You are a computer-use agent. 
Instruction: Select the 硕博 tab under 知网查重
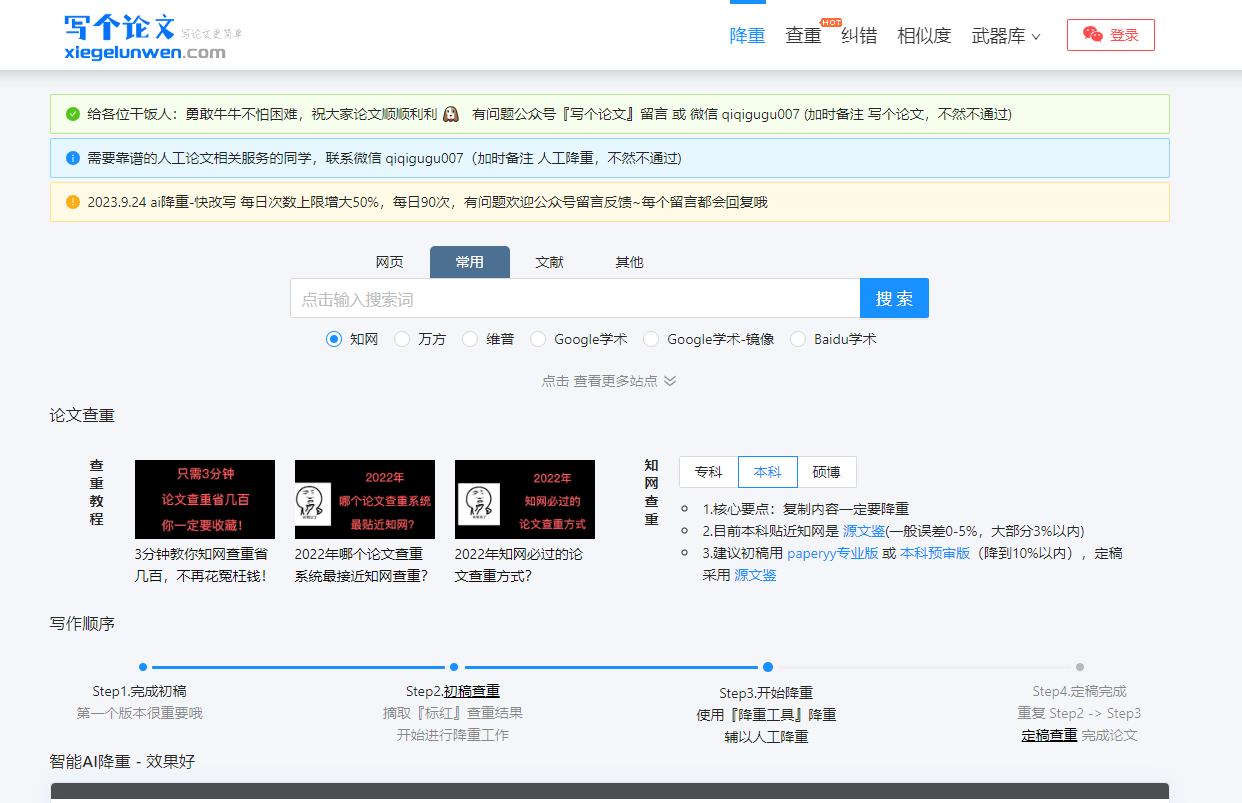tap(827, 472)
